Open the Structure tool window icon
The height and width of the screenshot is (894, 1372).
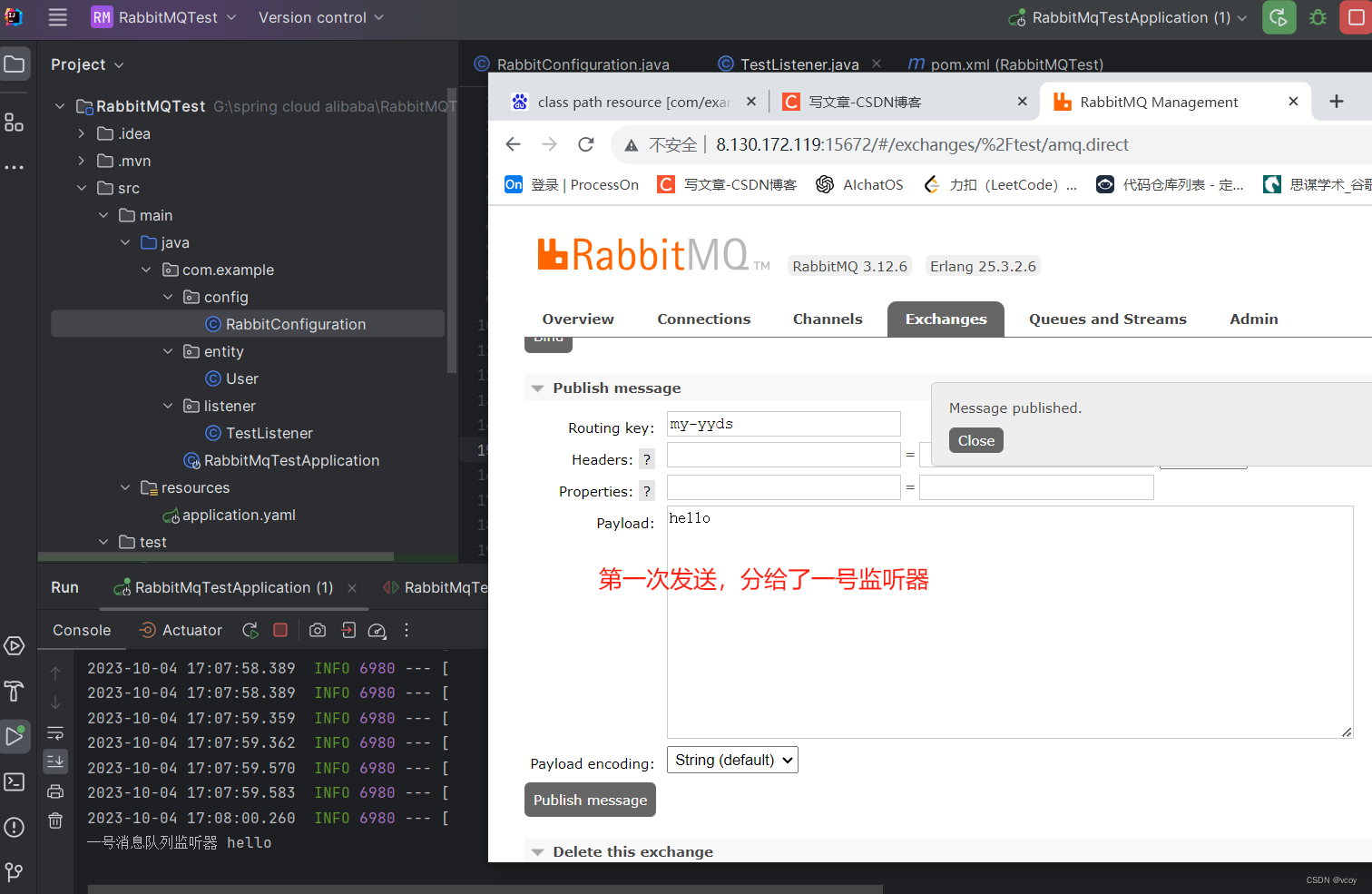[15, 122]
